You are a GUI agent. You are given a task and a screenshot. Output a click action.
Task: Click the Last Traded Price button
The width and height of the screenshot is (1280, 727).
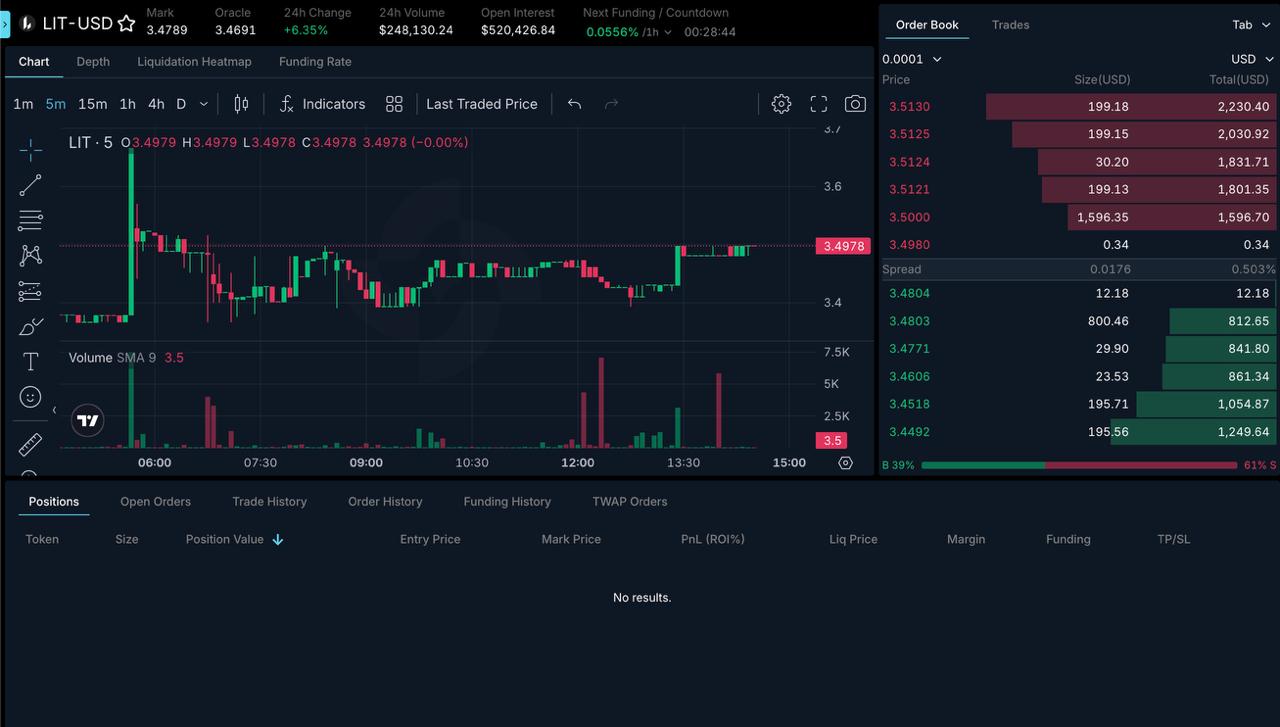point(481,104)
